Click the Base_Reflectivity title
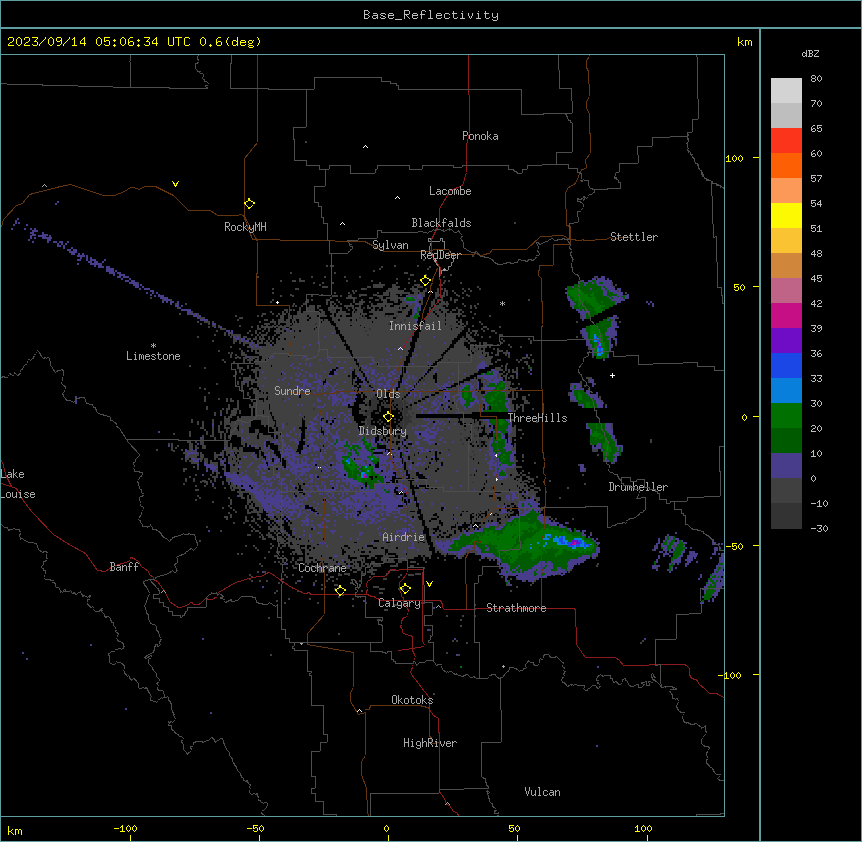 click(431, 15)
